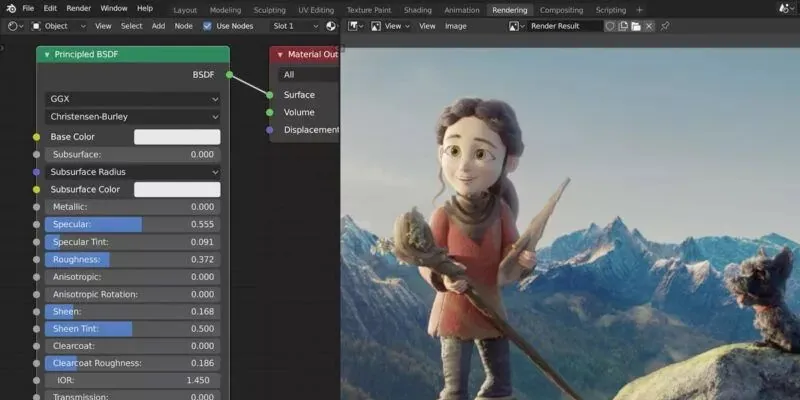
Task: Switch to the Compositing workspace tab
Action: click(561, 10)
